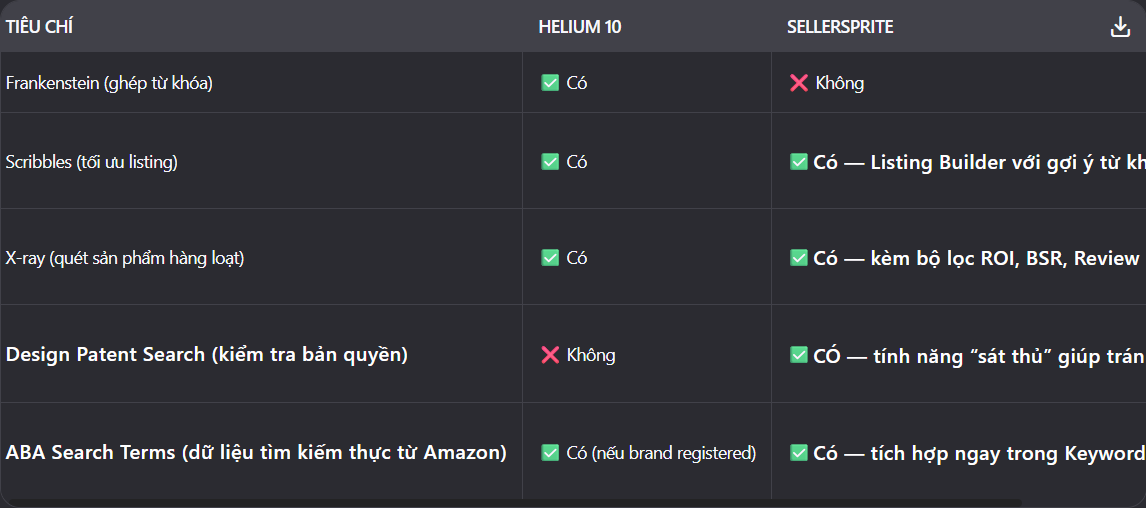Screen dimensions: 1146x508
Task: Click green check beside Listing Builder text
Action: click(x=798, y=162)
